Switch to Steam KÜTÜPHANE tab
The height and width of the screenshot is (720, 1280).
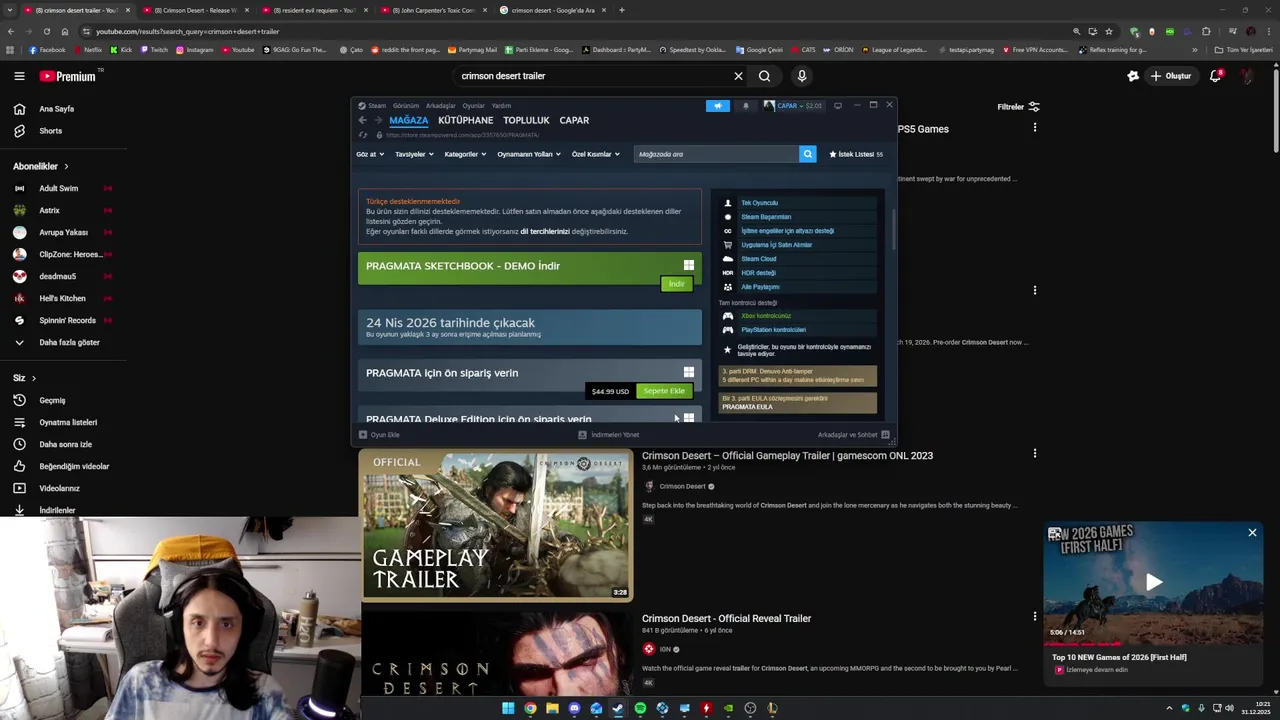click(x=465, y=120)
